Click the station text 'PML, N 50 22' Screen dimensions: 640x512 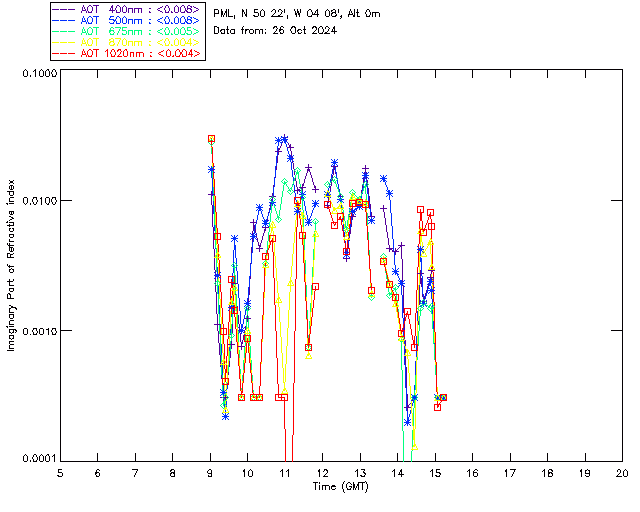coord(251,13)
